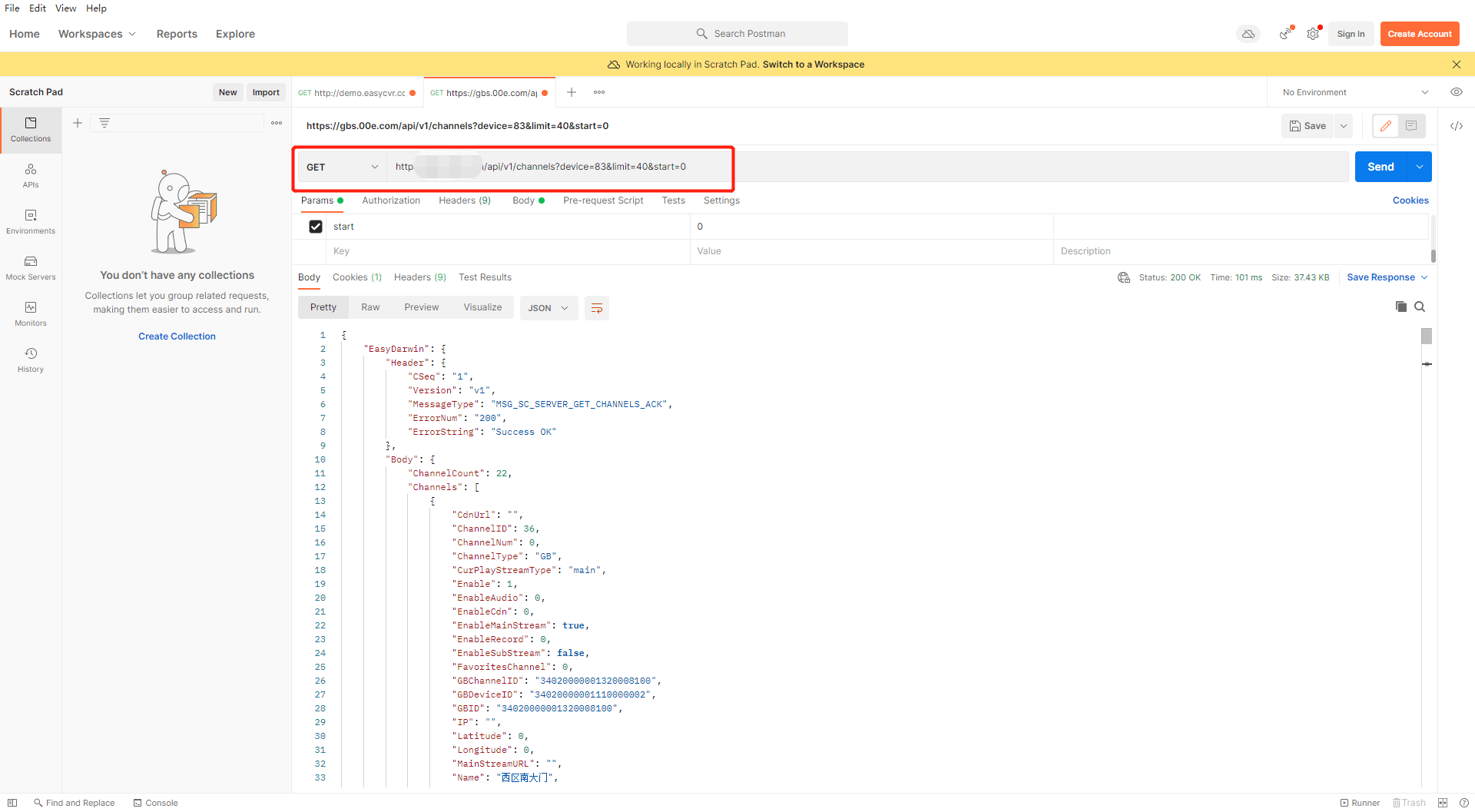Click the Send button
Viewport: 1475px width, 812px height.
[x=1381, y=167]
